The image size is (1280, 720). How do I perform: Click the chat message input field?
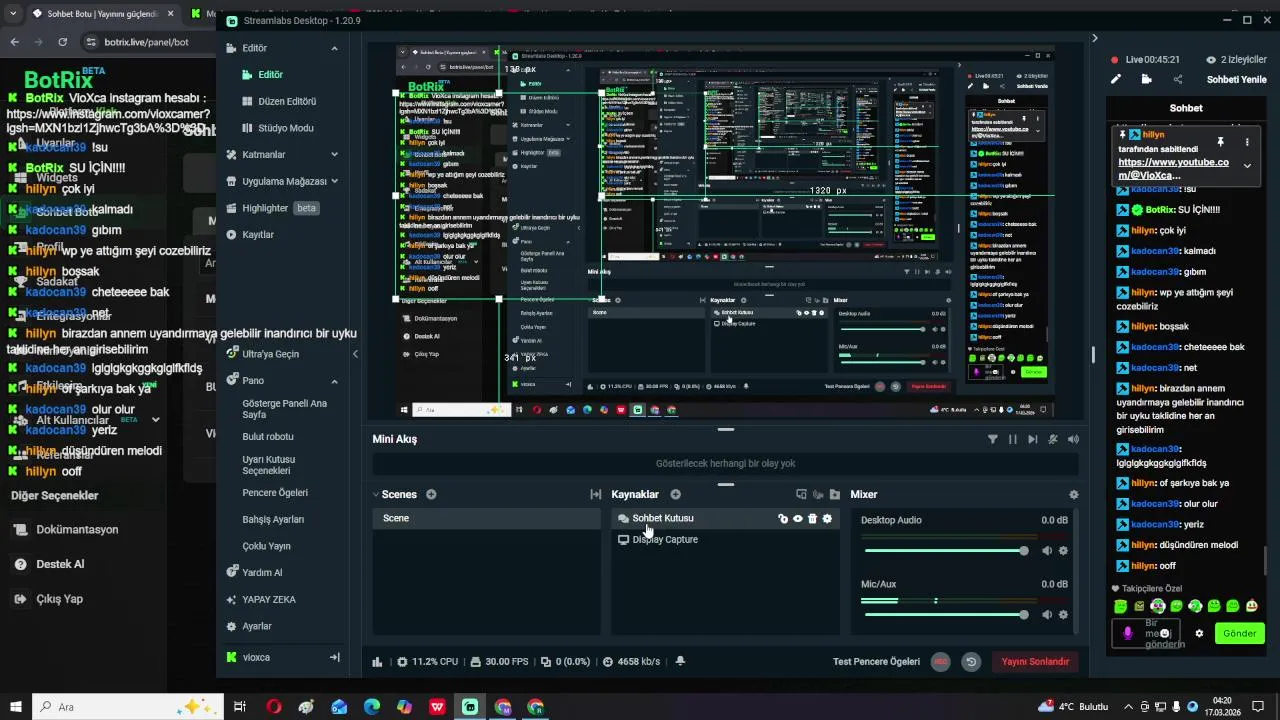point(1146,633)
